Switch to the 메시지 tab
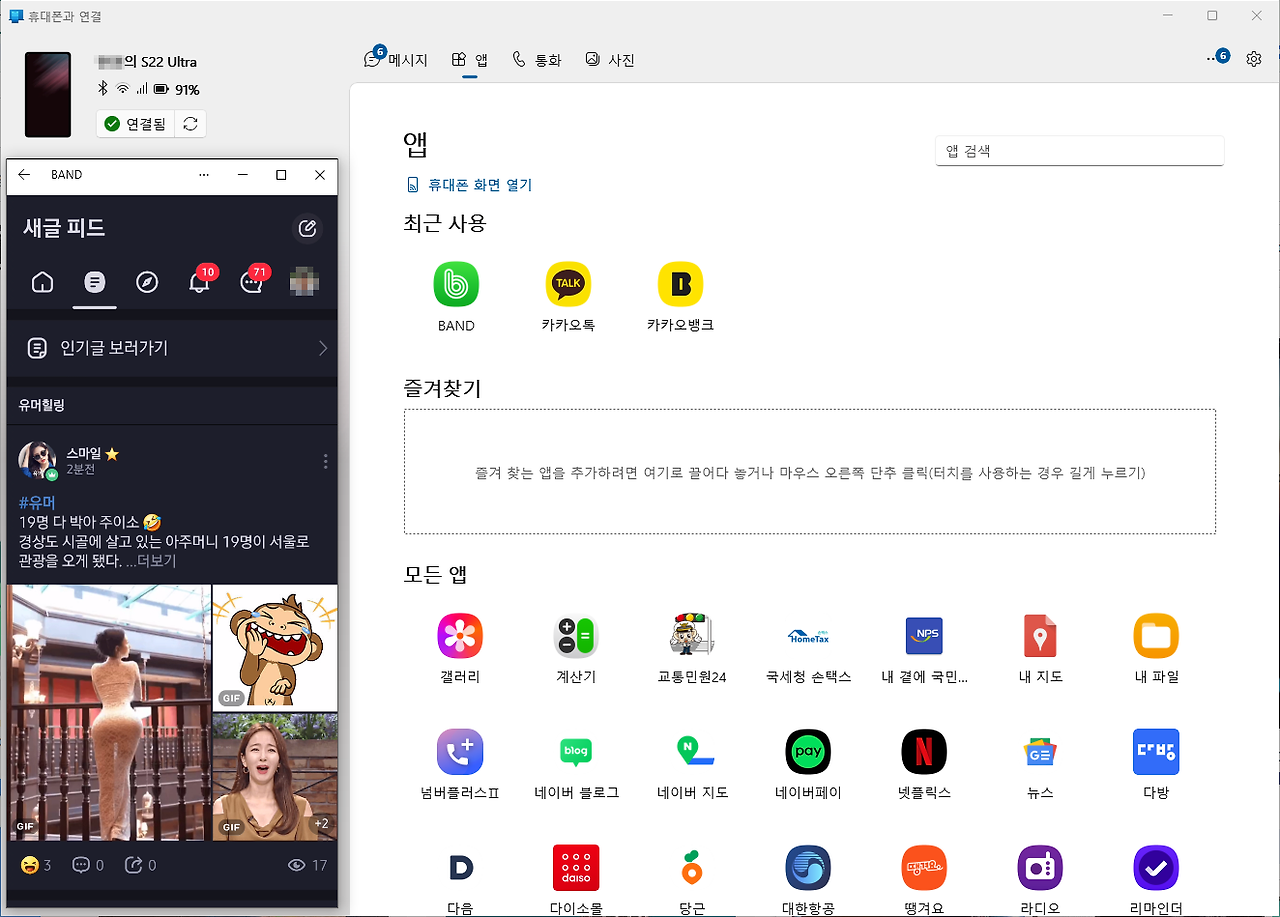 point(396,59)
